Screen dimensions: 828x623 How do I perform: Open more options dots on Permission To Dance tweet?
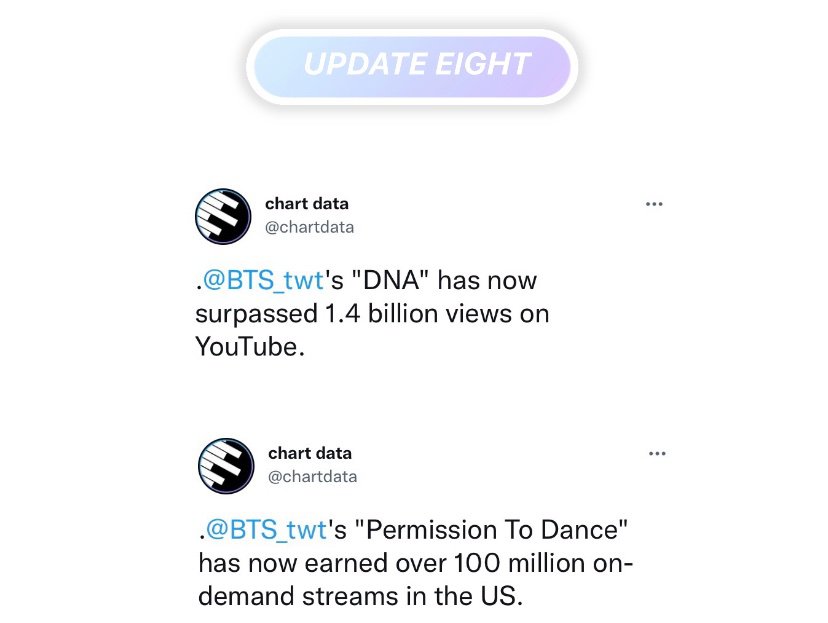(657, 454)
